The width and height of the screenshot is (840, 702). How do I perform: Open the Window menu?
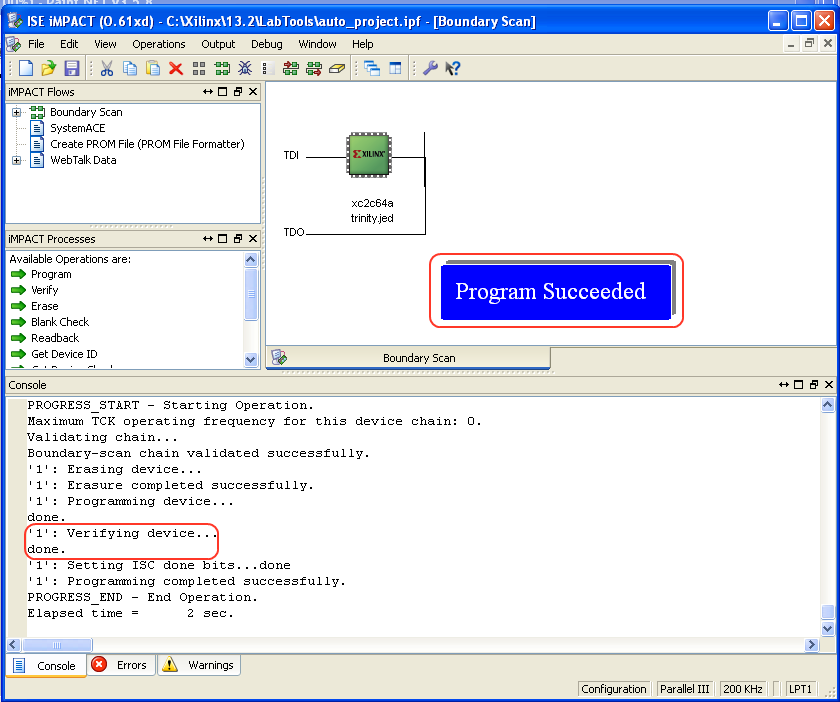click(x=317, y=44)
